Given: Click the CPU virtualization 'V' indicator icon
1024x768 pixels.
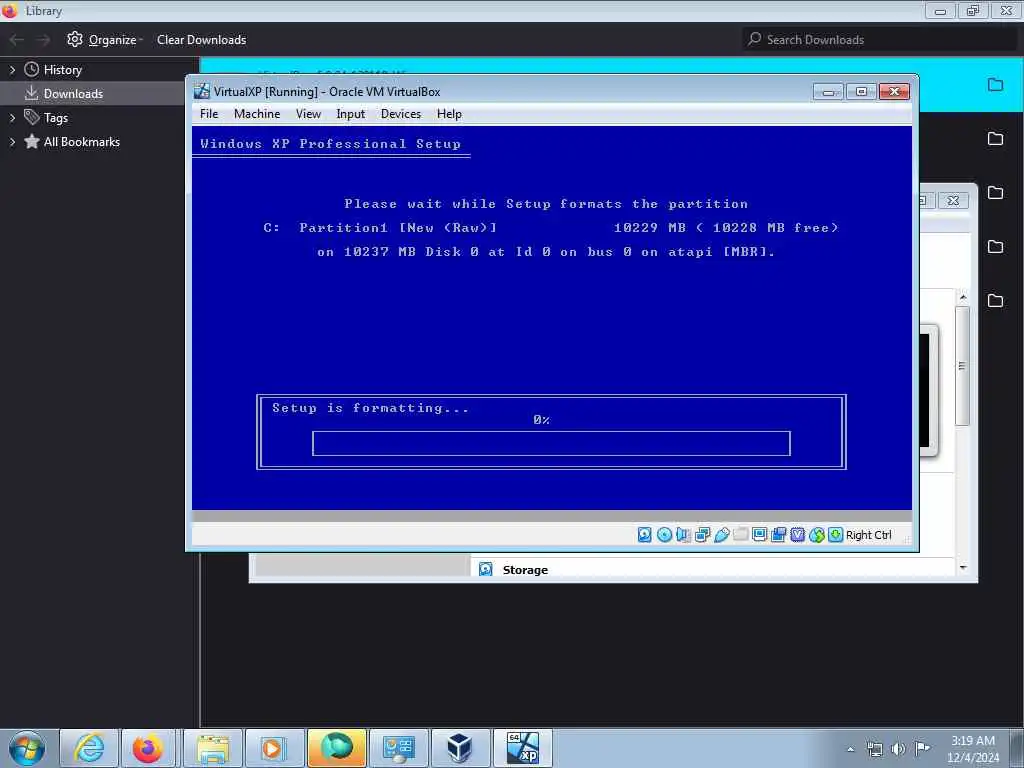Looking at the screenshot, I should [x=797, y=535].
